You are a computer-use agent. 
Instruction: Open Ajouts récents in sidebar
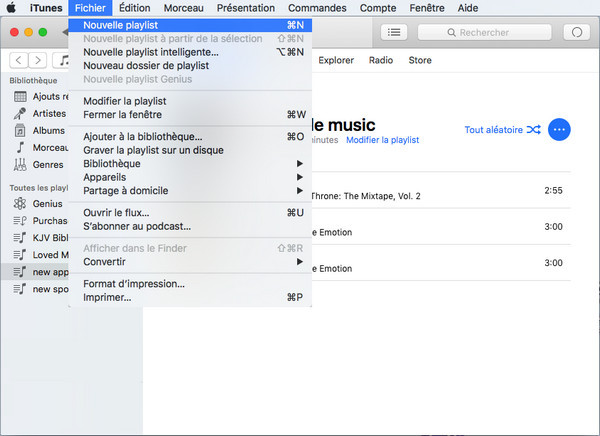coord(39,96)
